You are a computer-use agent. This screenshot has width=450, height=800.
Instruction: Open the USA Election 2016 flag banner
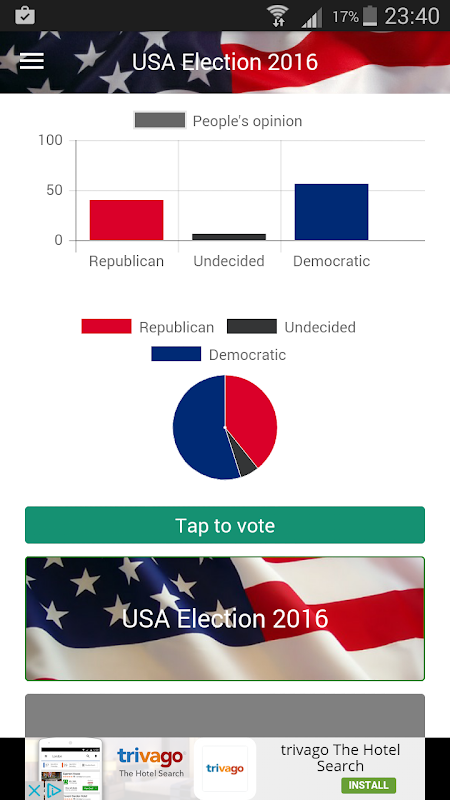tap(225, 618)
